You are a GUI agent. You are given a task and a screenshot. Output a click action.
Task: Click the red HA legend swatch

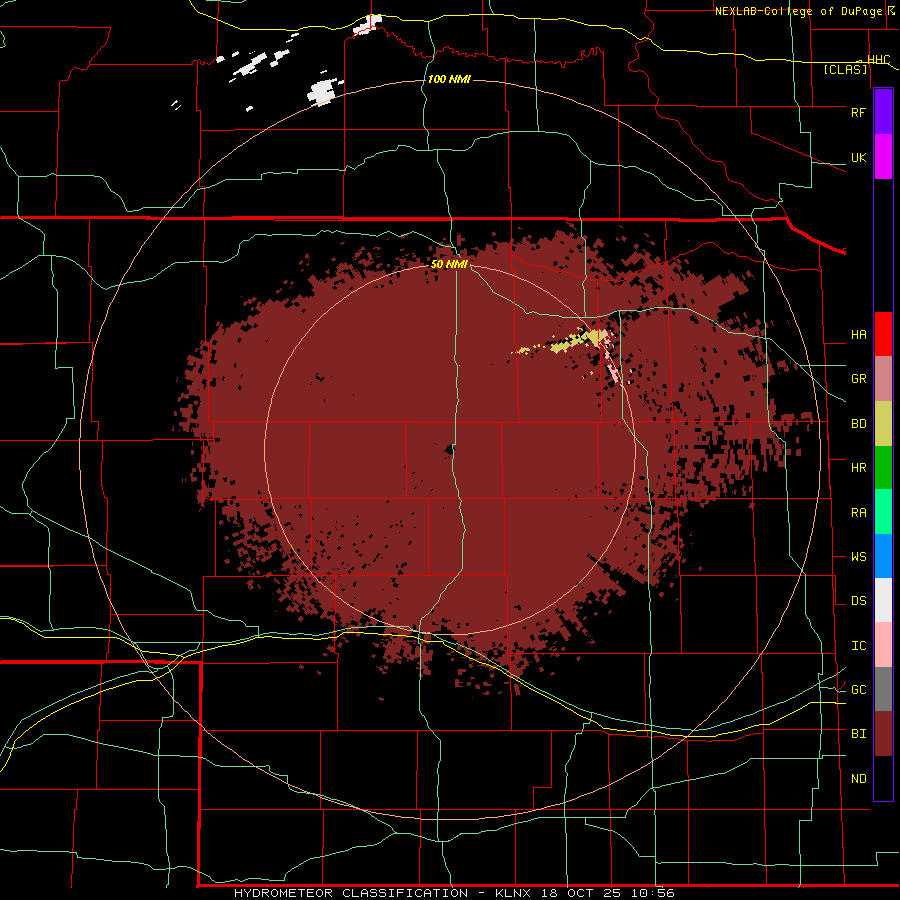(883, 334)
